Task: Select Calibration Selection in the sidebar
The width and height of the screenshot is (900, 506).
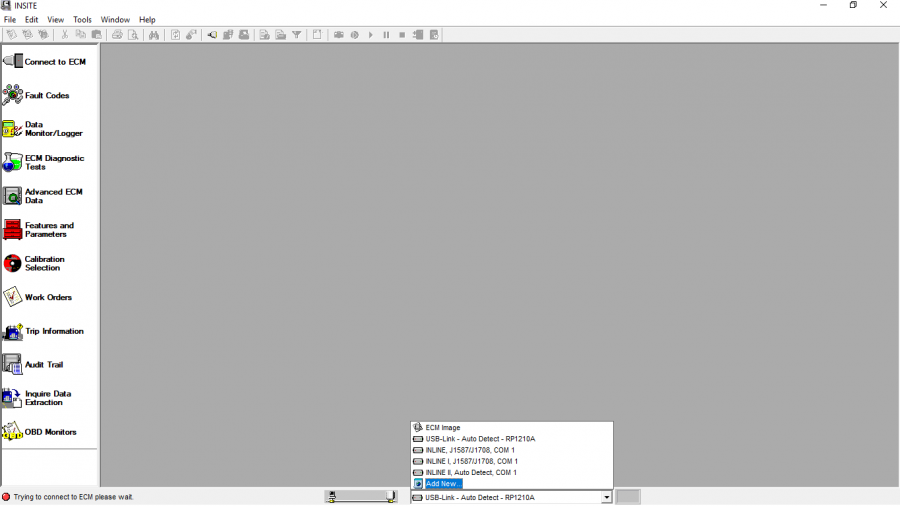Action: pos(13,263)
